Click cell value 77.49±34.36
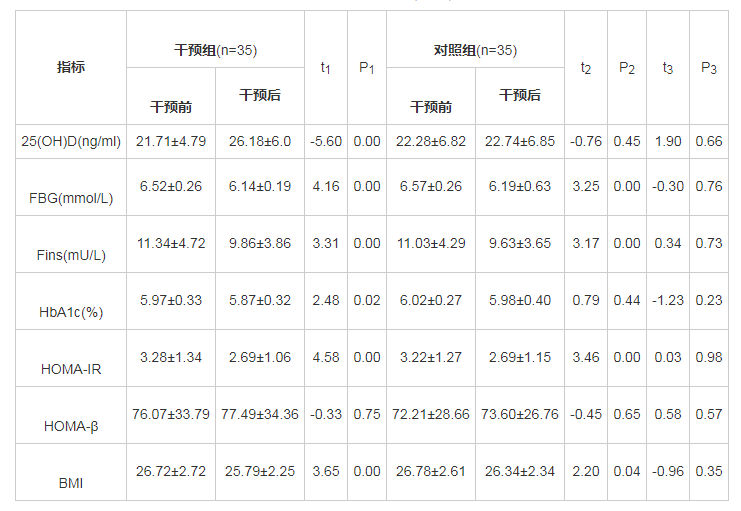Image resolution: width=741 pixels, height=511 pixels. (259, 414)
